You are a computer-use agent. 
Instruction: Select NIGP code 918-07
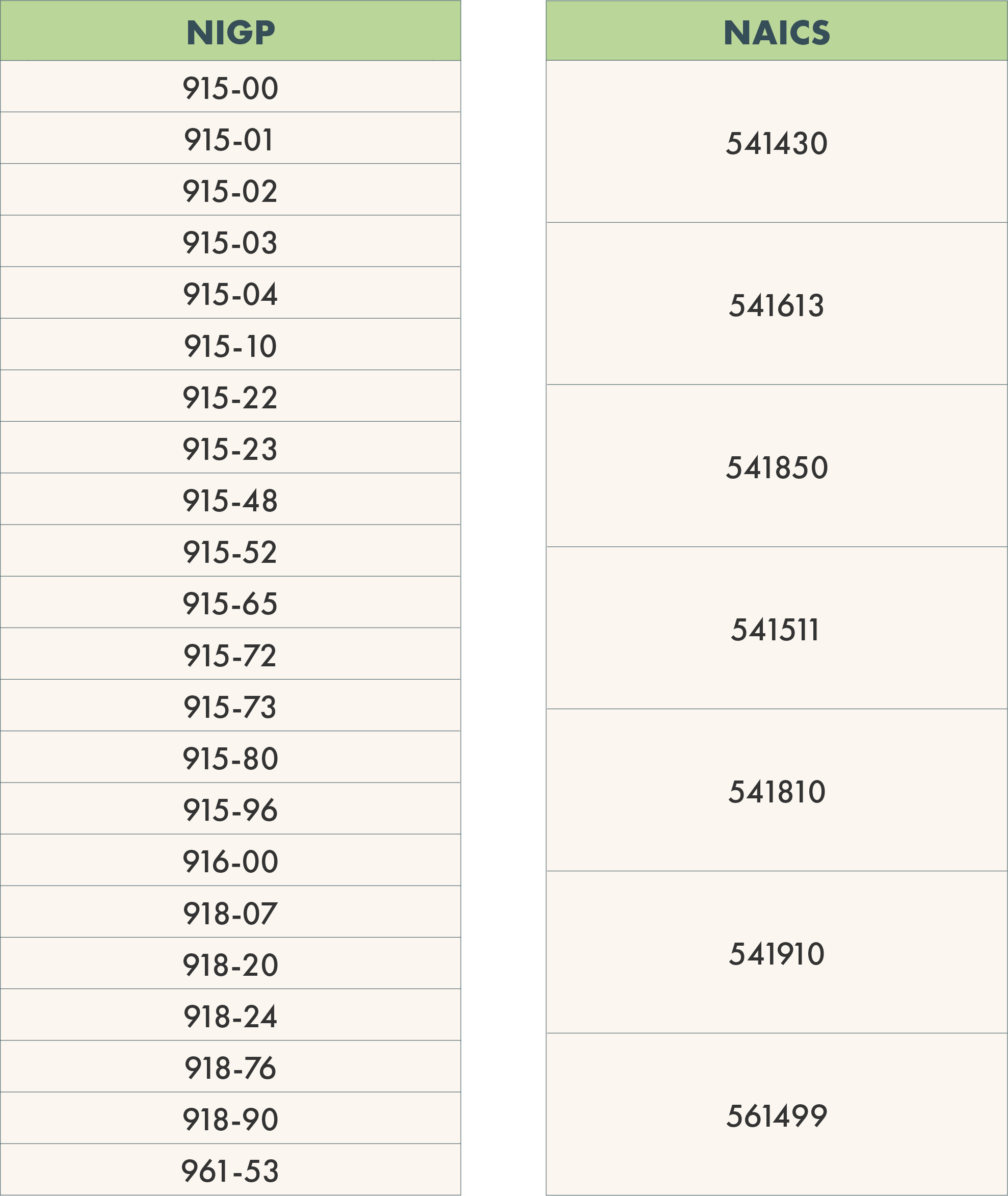[230, 913]
